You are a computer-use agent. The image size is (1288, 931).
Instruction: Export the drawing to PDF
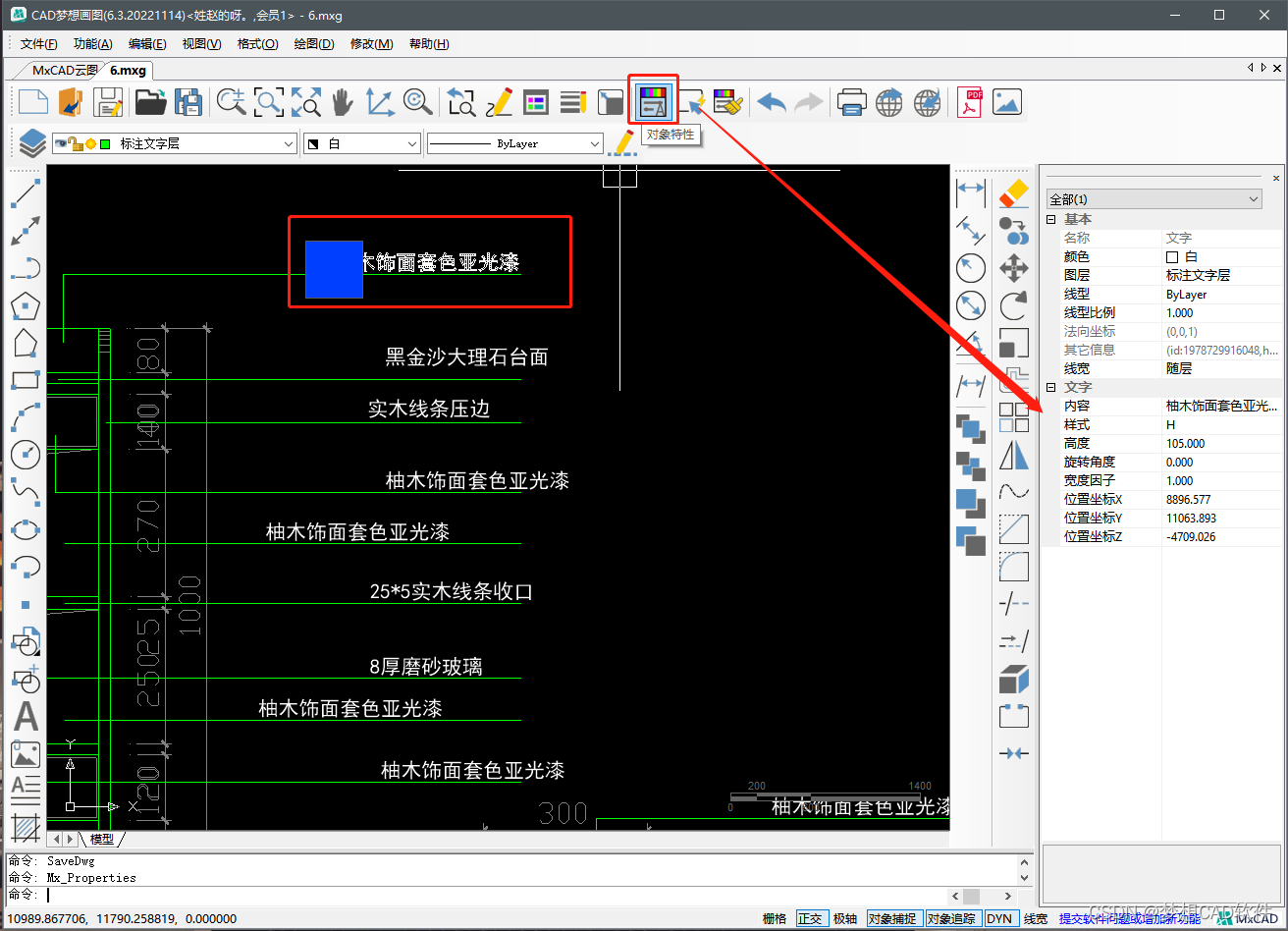(969, 100)
